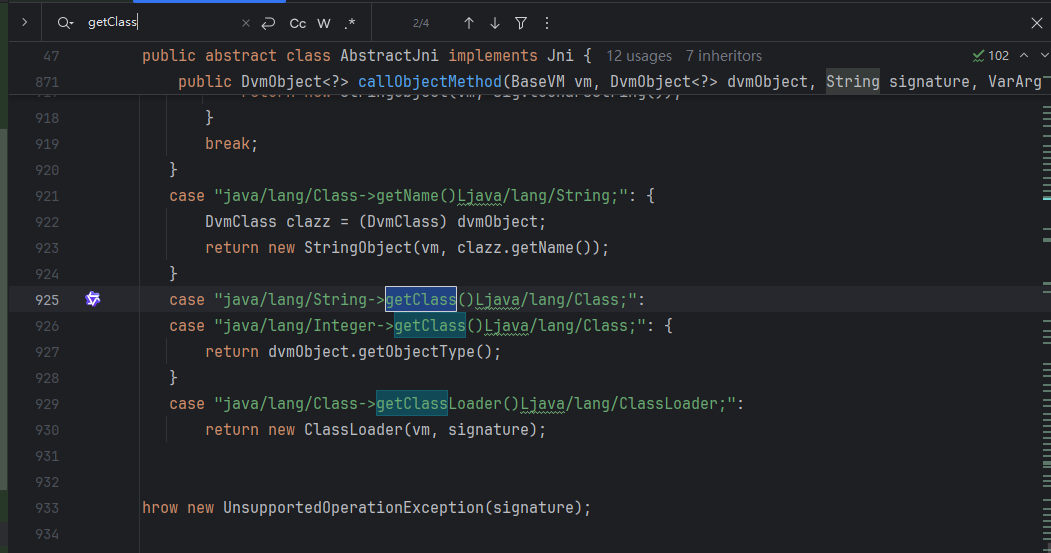Expand the replace field chevron
The image size is (1051, 553).
pyautogui.click(x=23, y=22)
